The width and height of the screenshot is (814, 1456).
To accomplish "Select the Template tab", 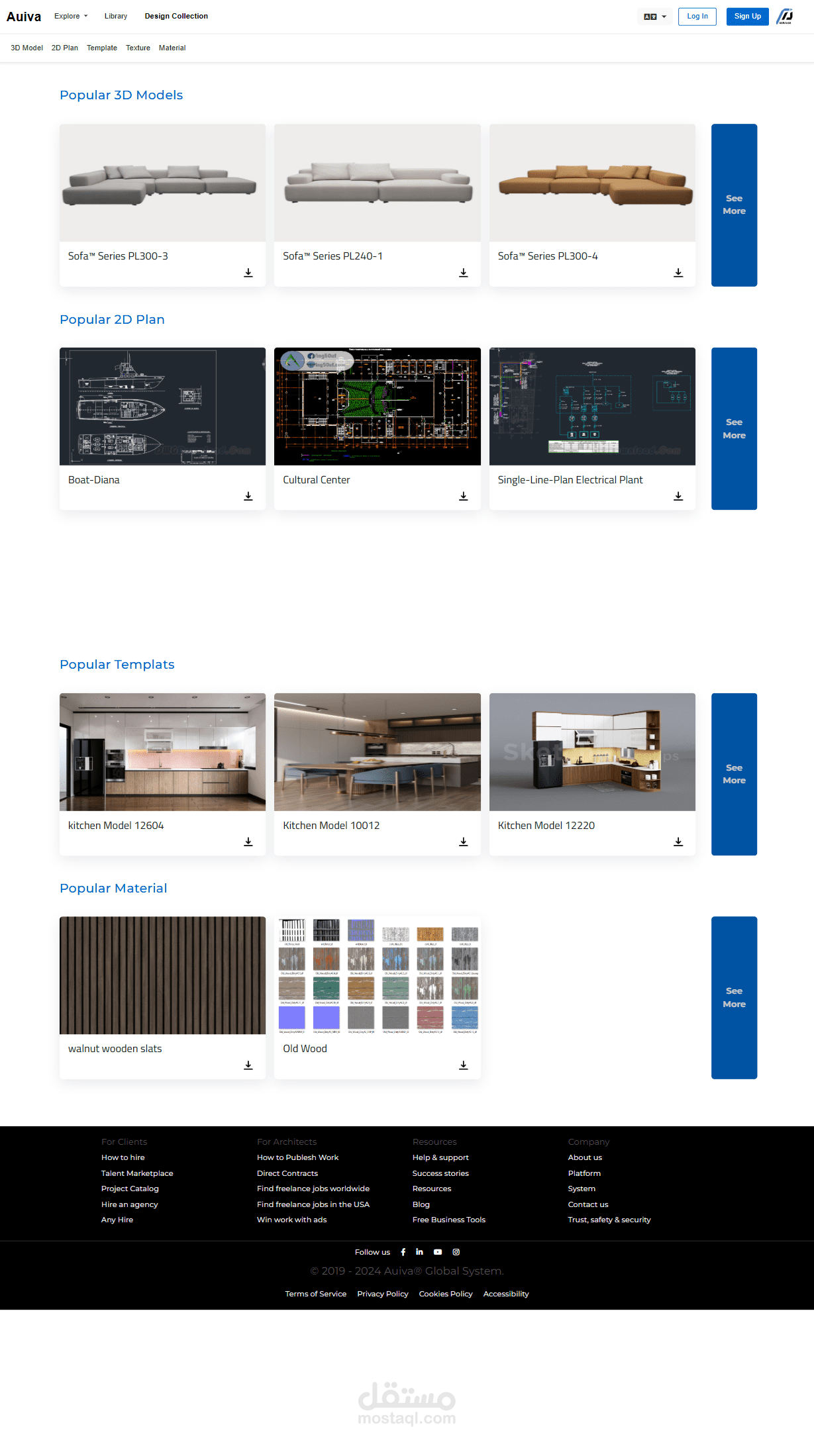I will click(x=102, y=48).
